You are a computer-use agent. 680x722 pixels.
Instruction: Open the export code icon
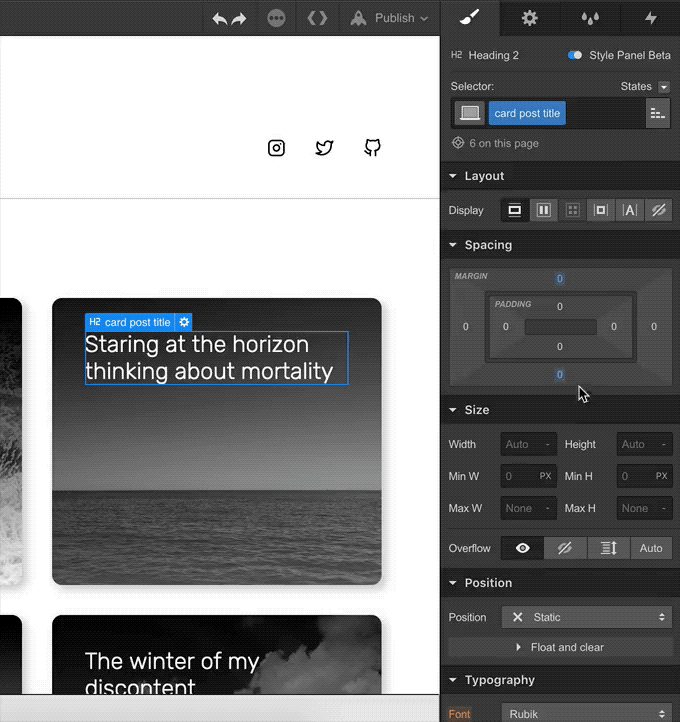tap(317, 18)
